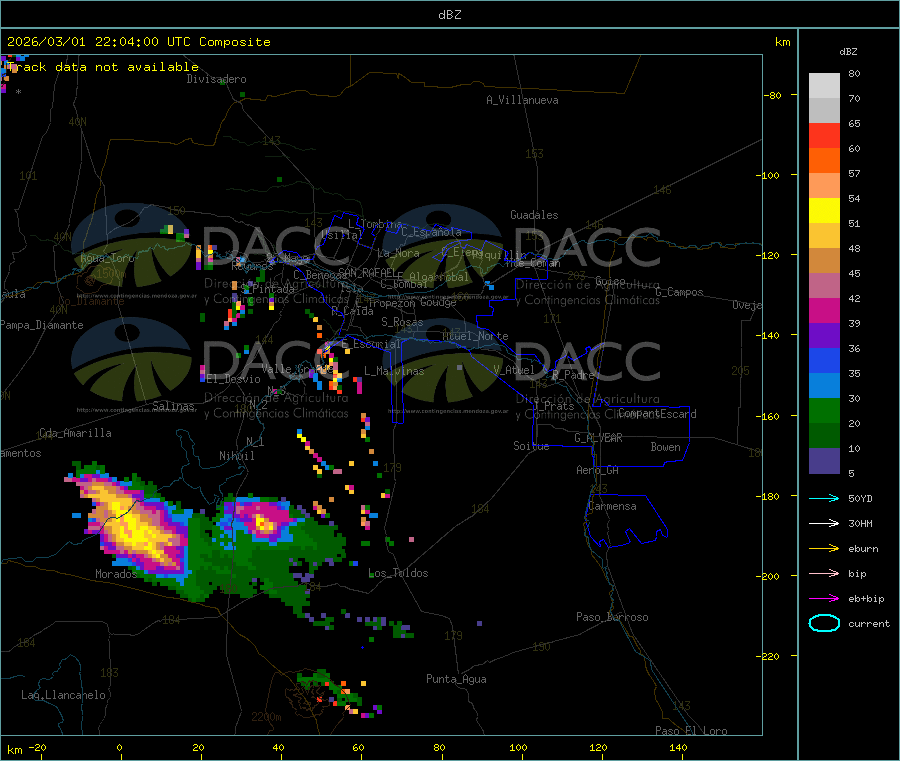The height and width of the screenshot is (761, 900).
Task: Select the 51 dBZ yellow color swatch
Action: tap(824, 211)
